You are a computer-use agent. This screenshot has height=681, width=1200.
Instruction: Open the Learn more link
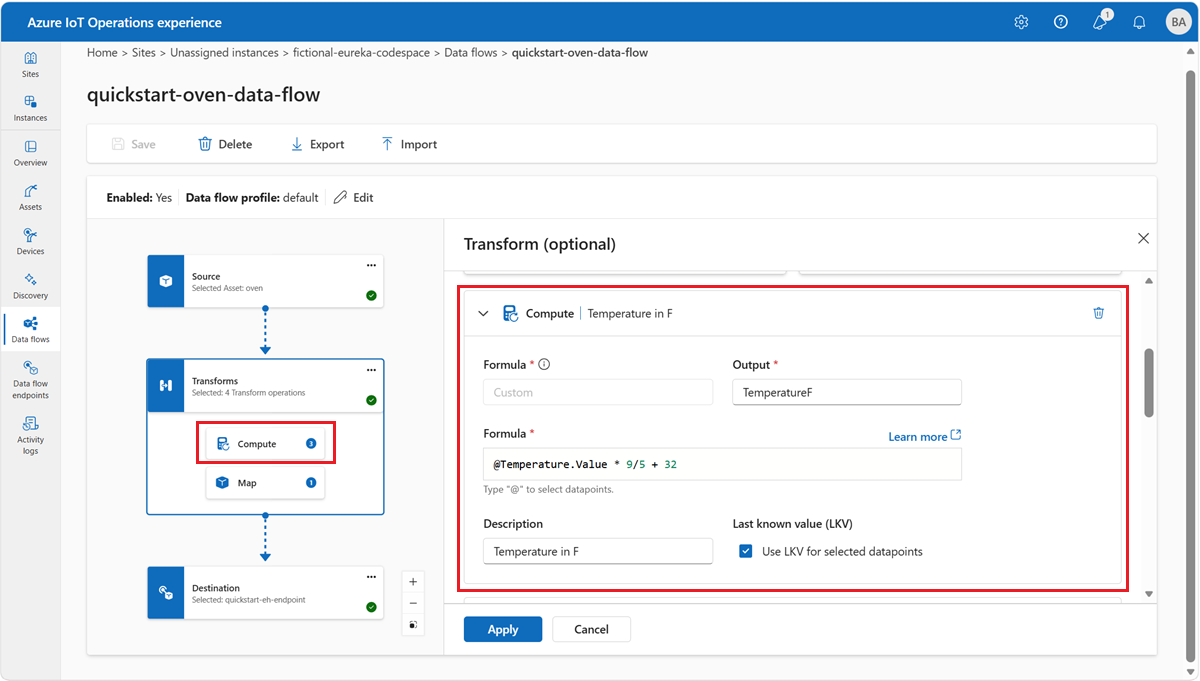pyautogui.click(x=925, y=437)
